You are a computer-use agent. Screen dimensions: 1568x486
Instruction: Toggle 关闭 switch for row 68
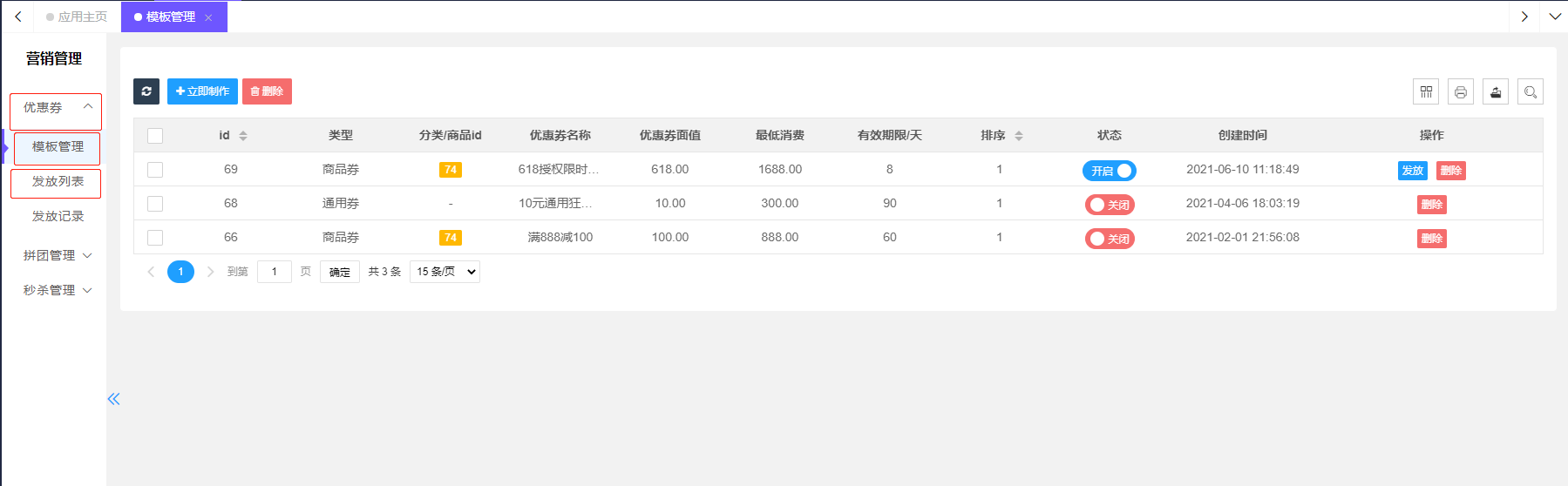1110,205
